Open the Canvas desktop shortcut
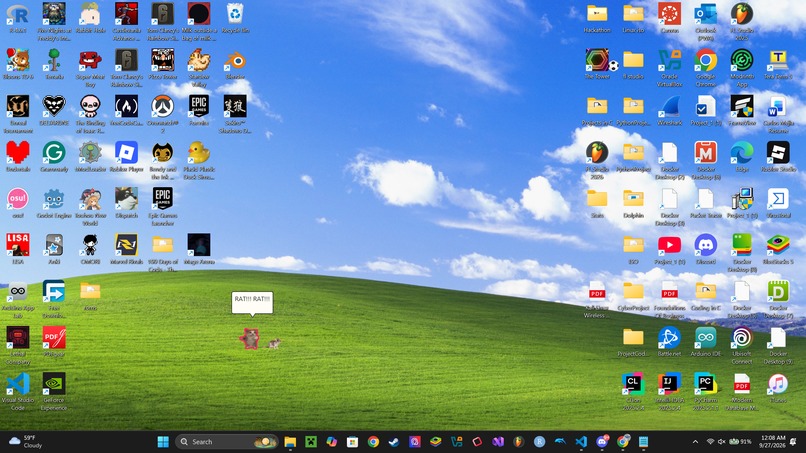The width and height of the screenshot is (806, 453). 669,14
